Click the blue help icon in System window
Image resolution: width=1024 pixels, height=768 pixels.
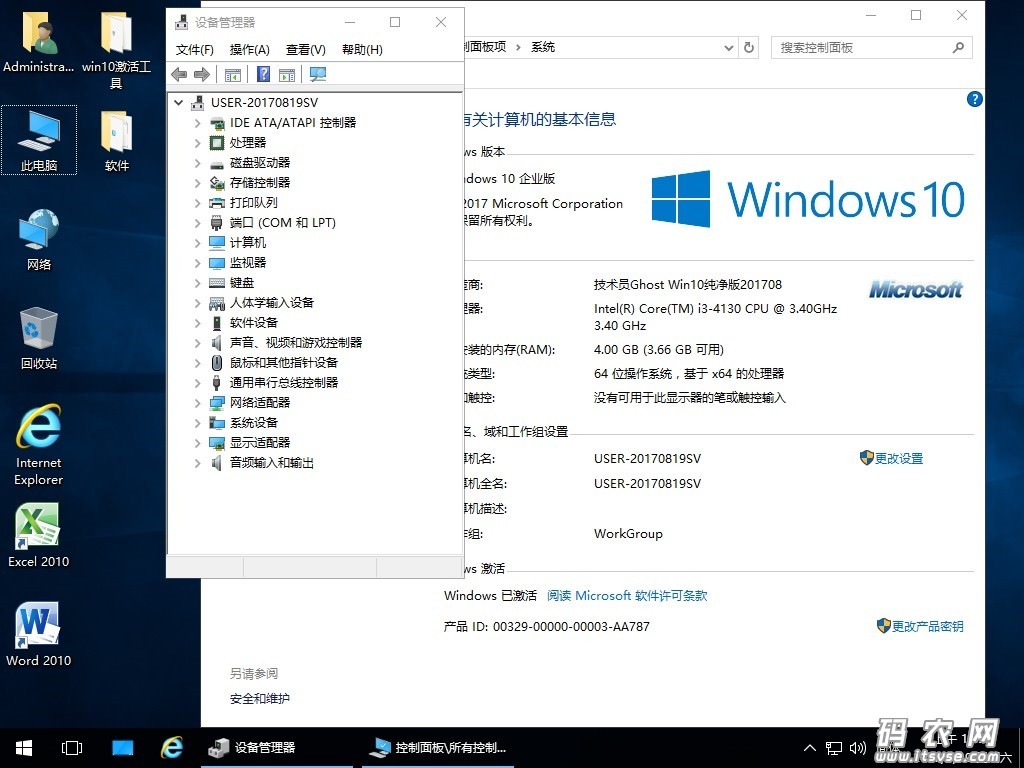(974, 99)
